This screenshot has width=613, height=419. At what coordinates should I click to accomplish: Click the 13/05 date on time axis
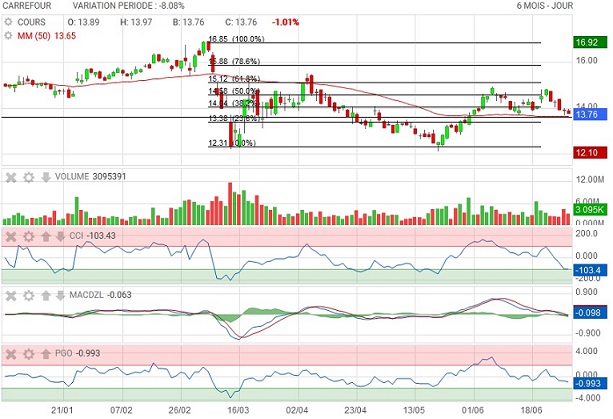(x=414, y=410)
